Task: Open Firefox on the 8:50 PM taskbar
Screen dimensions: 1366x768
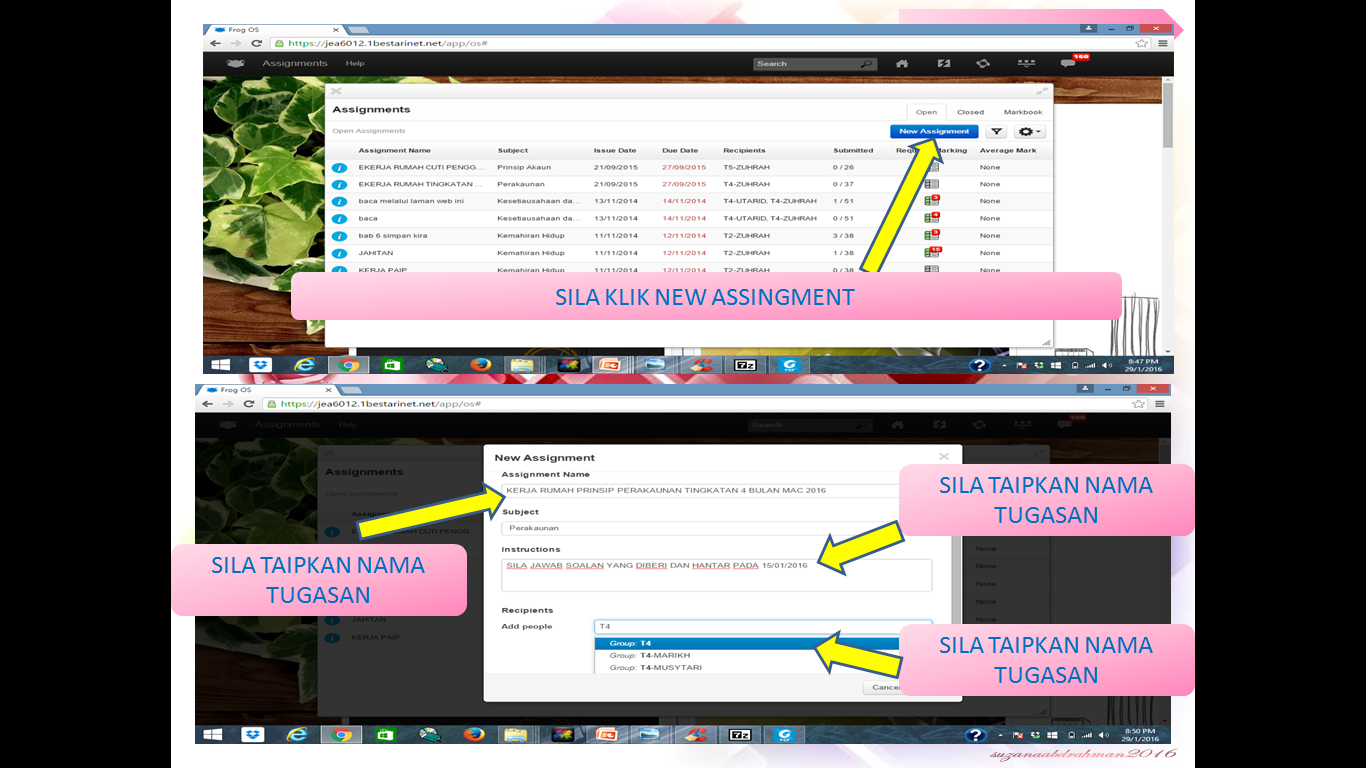Action: 475,734
